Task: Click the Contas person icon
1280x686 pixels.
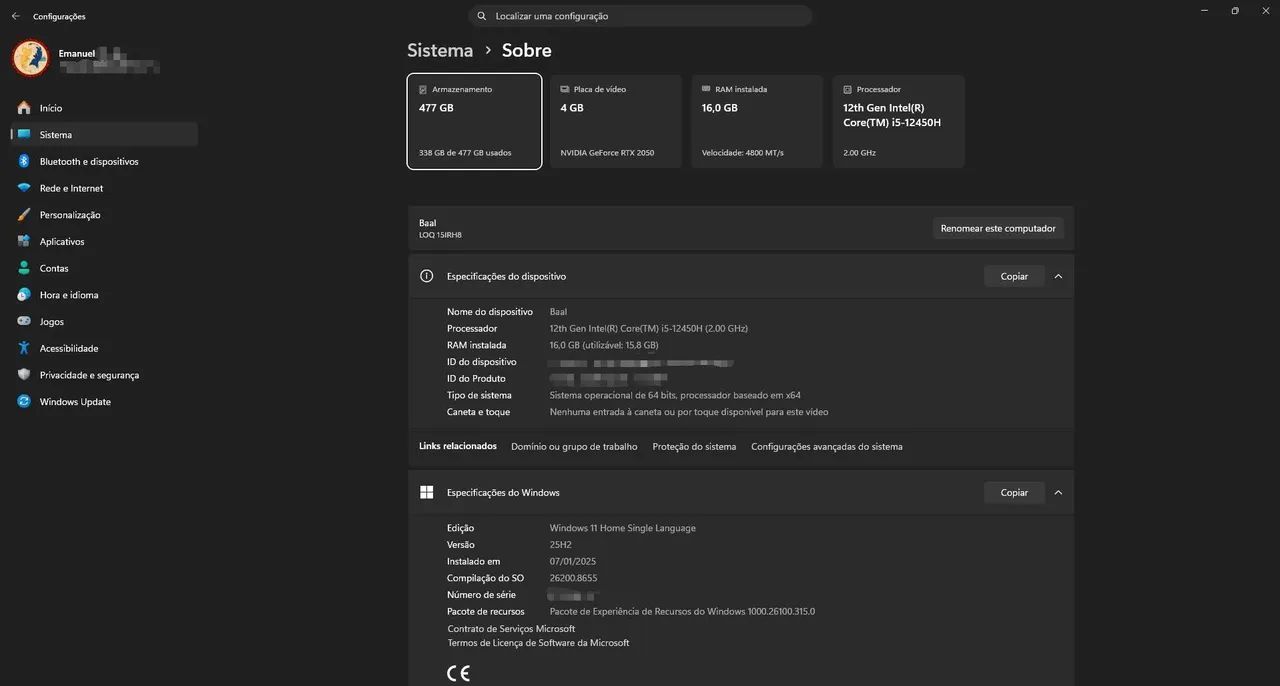Action: (x=23, y=268)
